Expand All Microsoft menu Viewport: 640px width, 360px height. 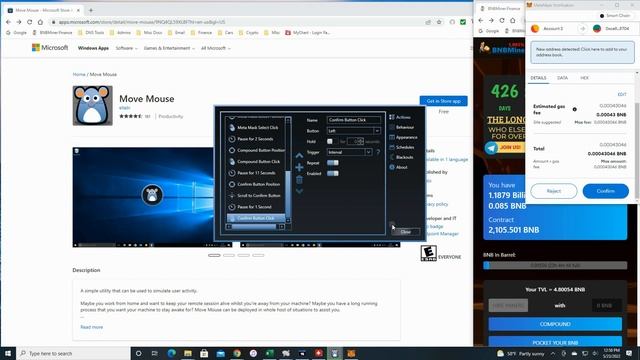216,48
